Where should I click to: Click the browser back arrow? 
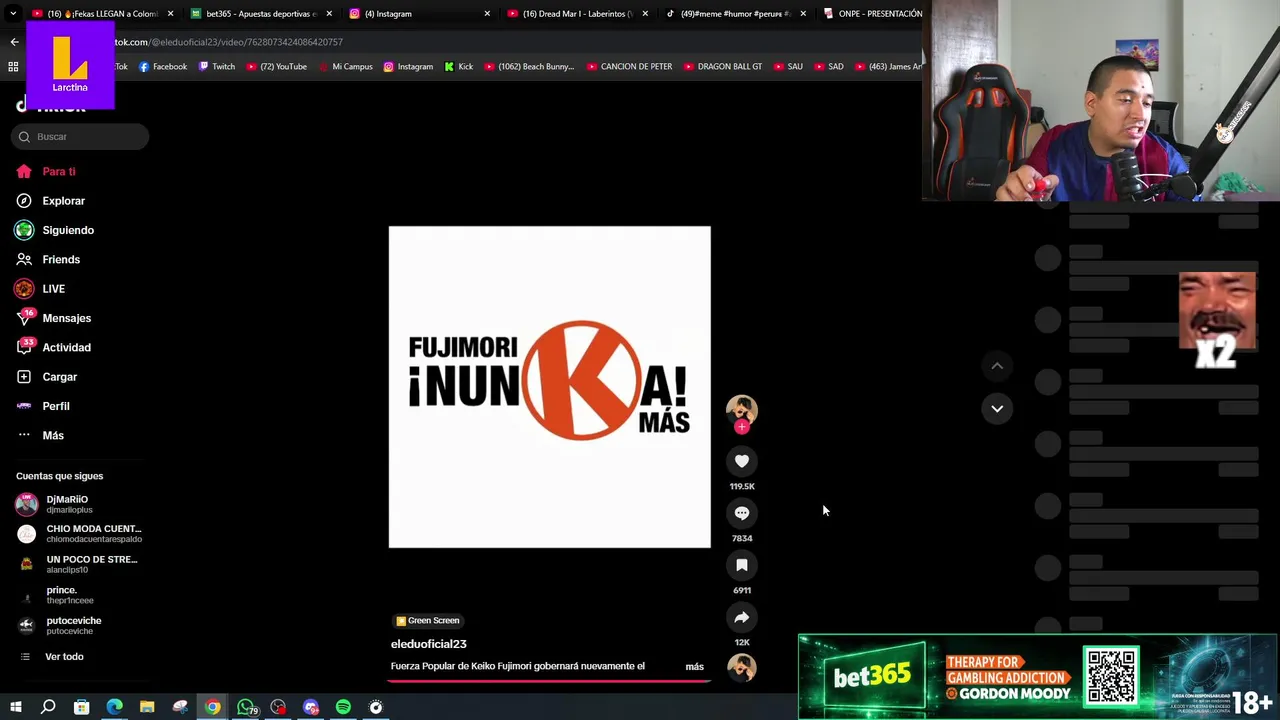pyautogui.click(x=14, y=42)
